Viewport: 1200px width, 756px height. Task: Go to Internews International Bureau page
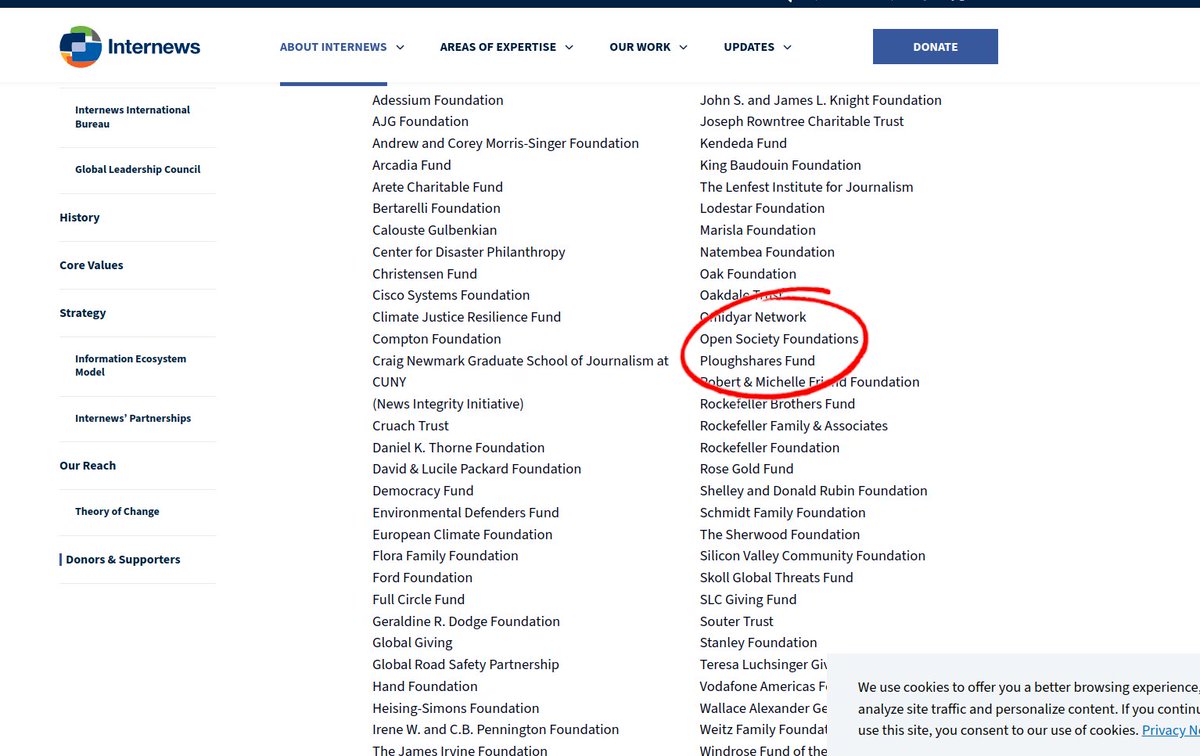click(132, 117)
